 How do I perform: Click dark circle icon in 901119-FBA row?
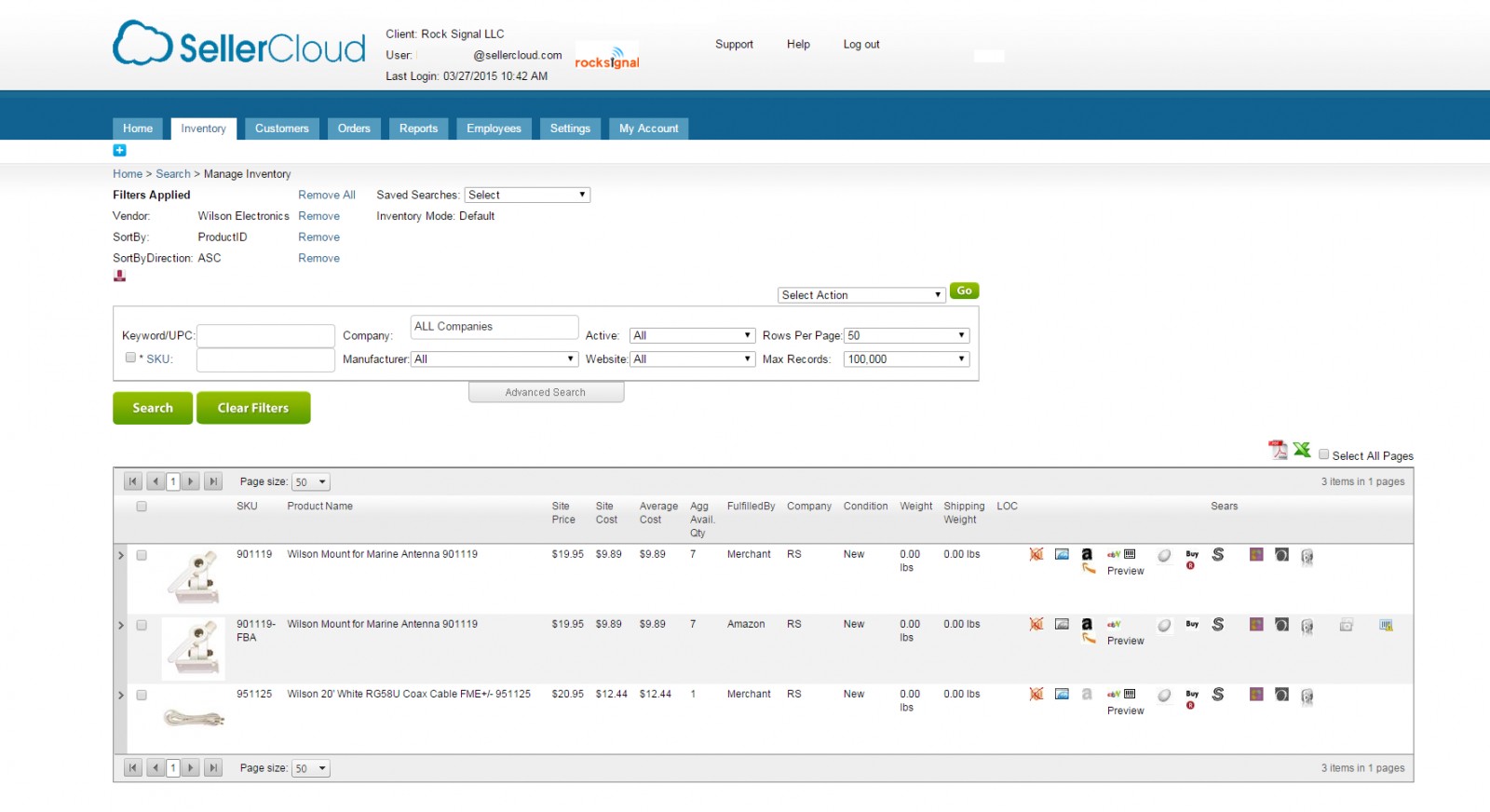(1281, 625)
